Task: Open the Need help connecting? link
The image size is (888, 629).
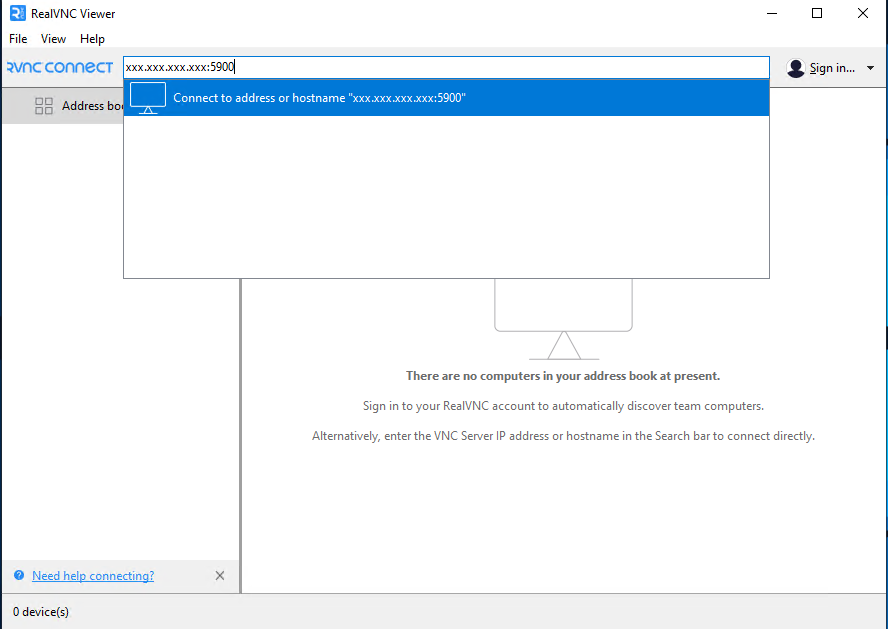Action: pyautogui.click(x=93, y=576)
